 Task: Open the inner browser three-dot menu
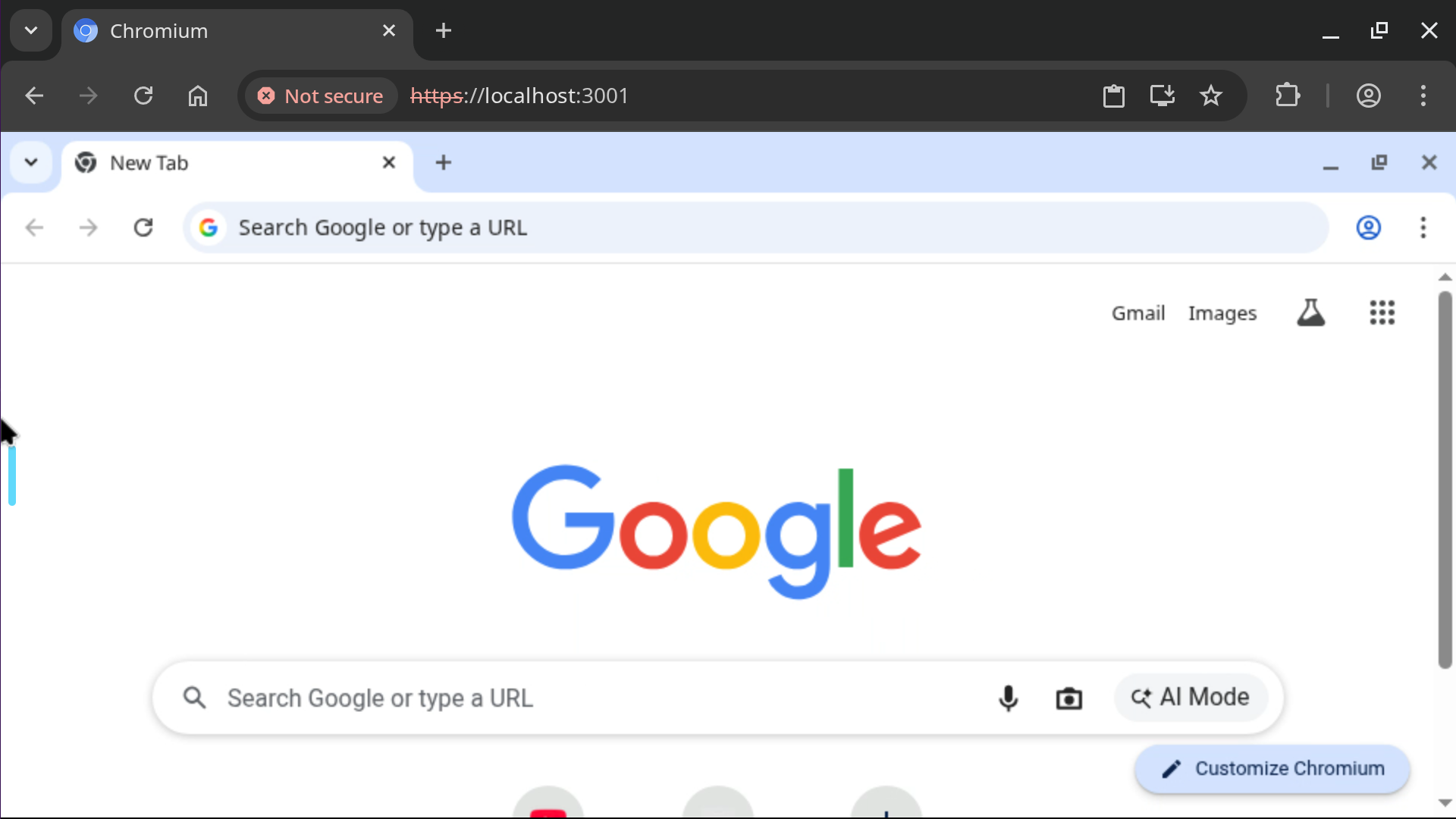coord(1423,227)
